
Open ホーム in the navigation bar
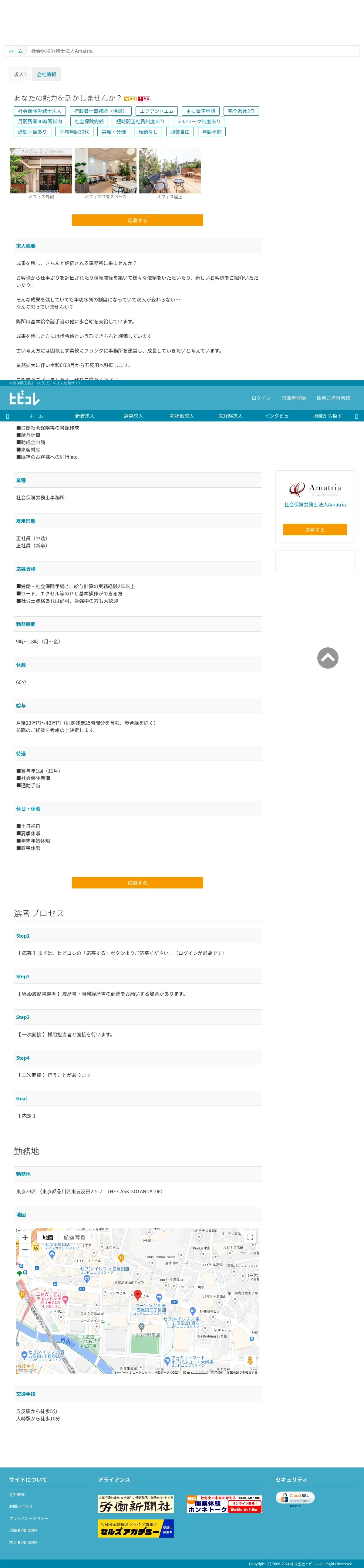pos(36,416)
